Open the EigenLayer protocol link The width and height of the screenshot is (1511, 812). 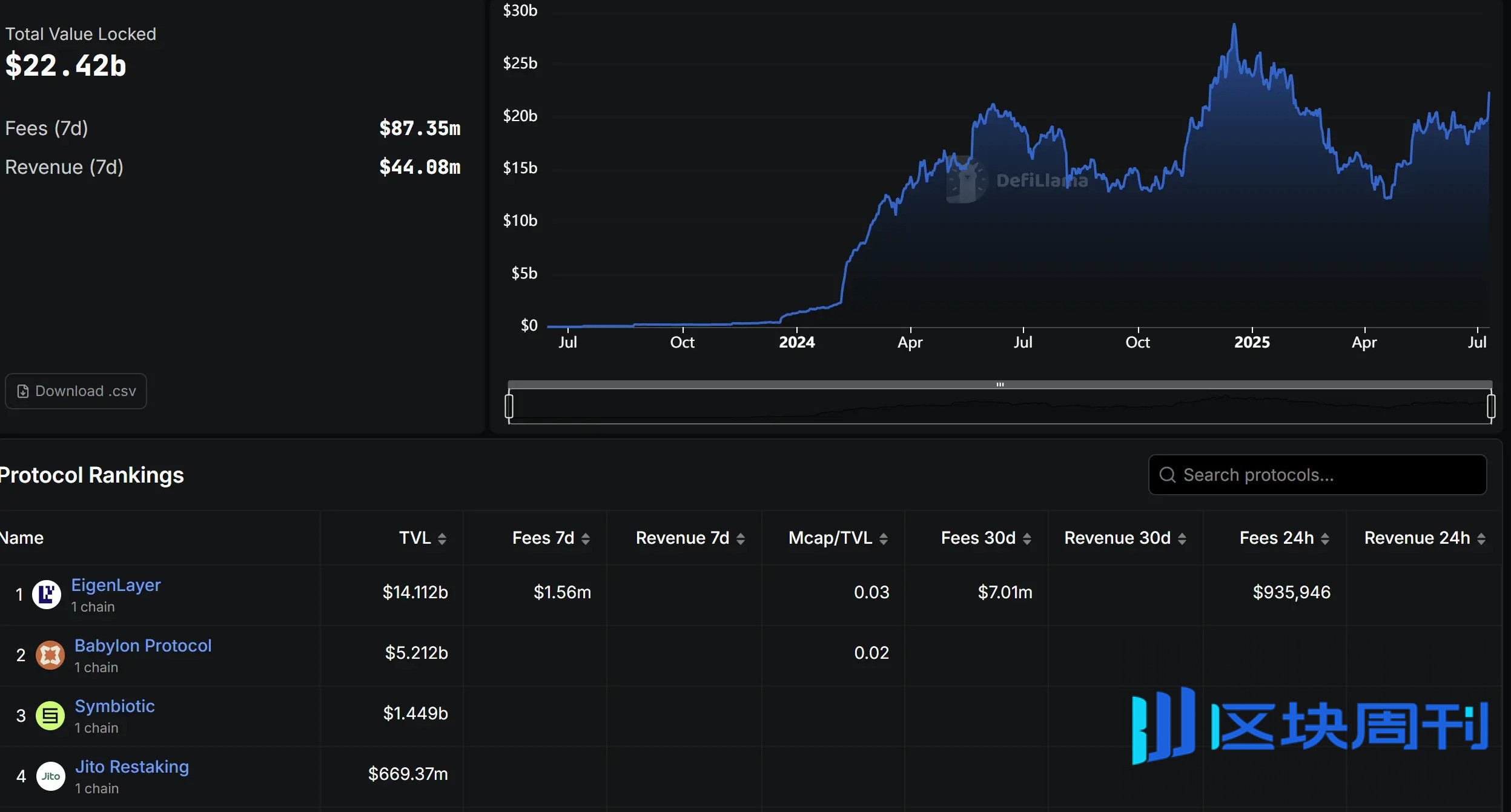click(116, 585)
